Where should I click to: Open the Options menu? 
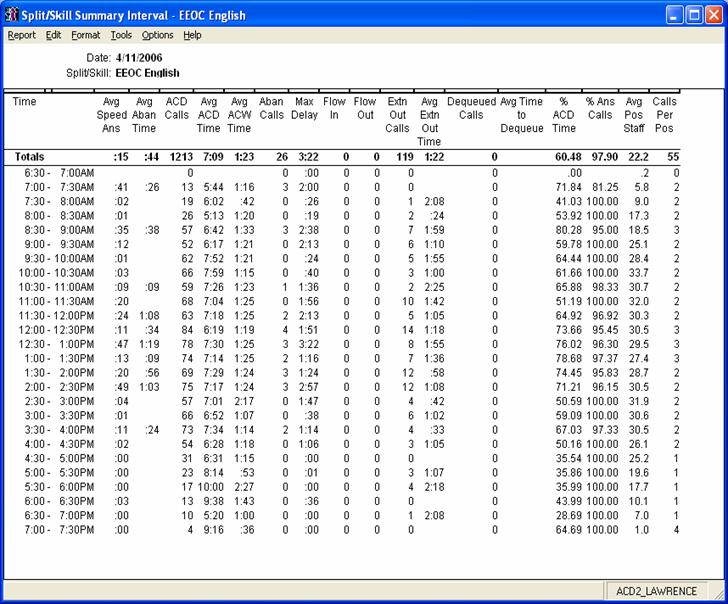[157, 35]
